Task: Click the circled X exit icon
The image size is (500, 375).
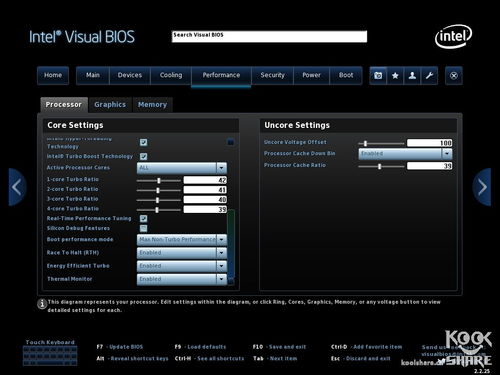Action: point(454,76)
